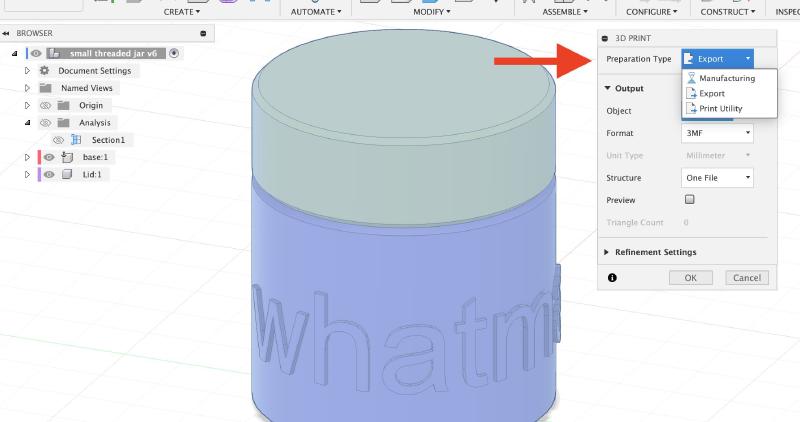The width and height of the screenshot is (800, 422).
Task: Open Browser panel options dot button
Action: point(203,33)
